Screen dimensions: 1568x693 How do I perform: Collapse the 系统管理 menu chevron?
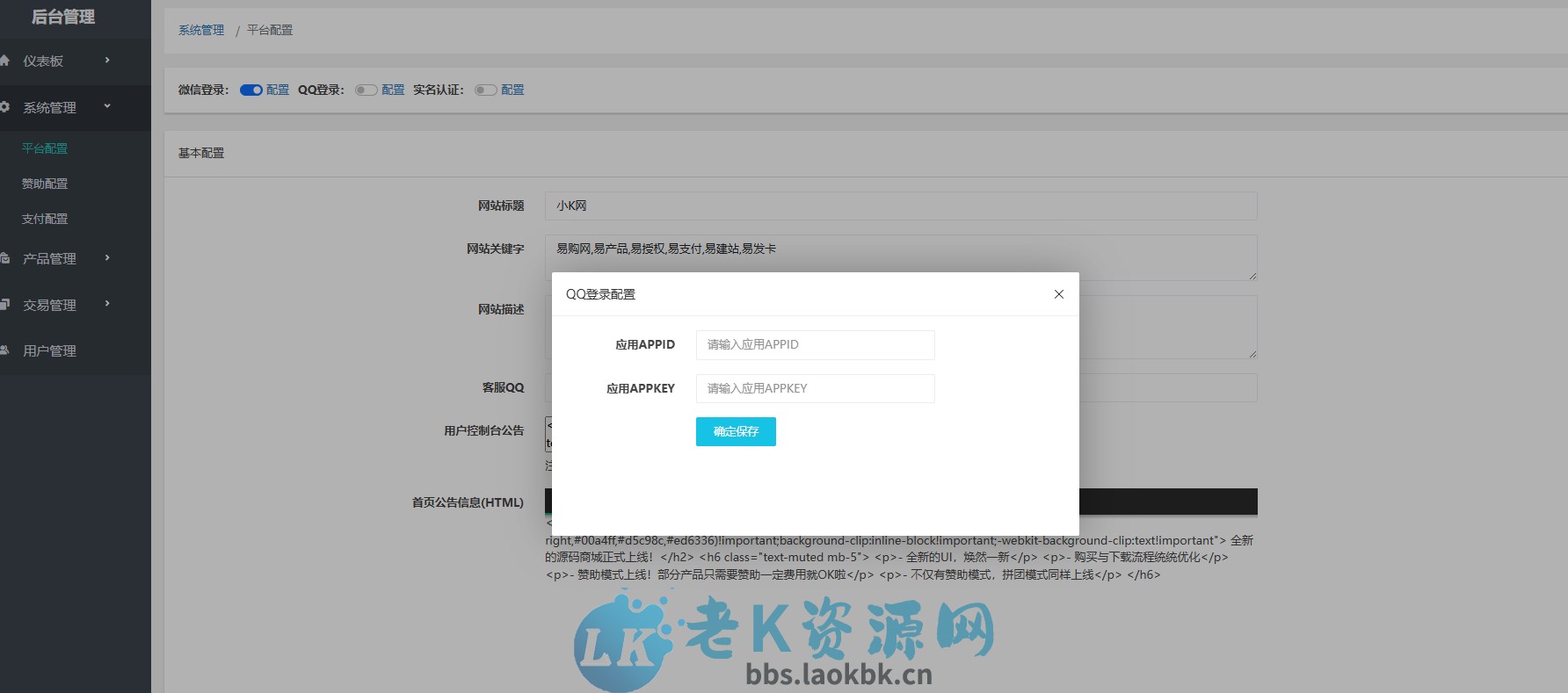107,106
